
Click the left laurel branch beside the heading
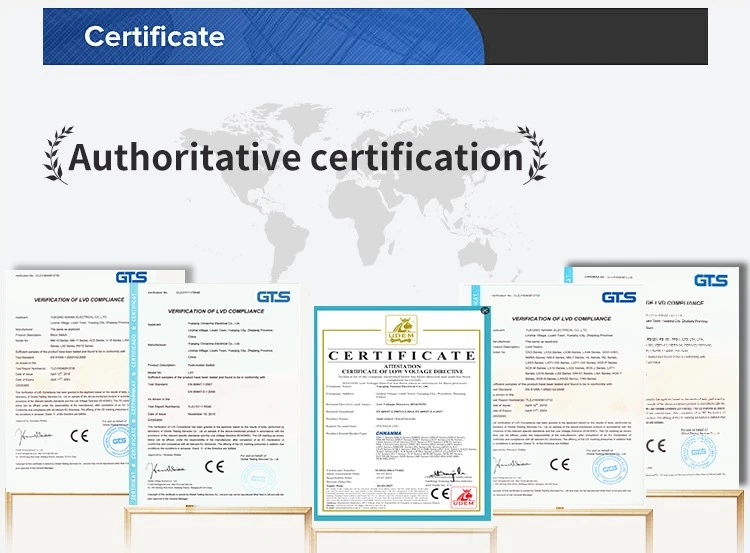coord(58,155)
